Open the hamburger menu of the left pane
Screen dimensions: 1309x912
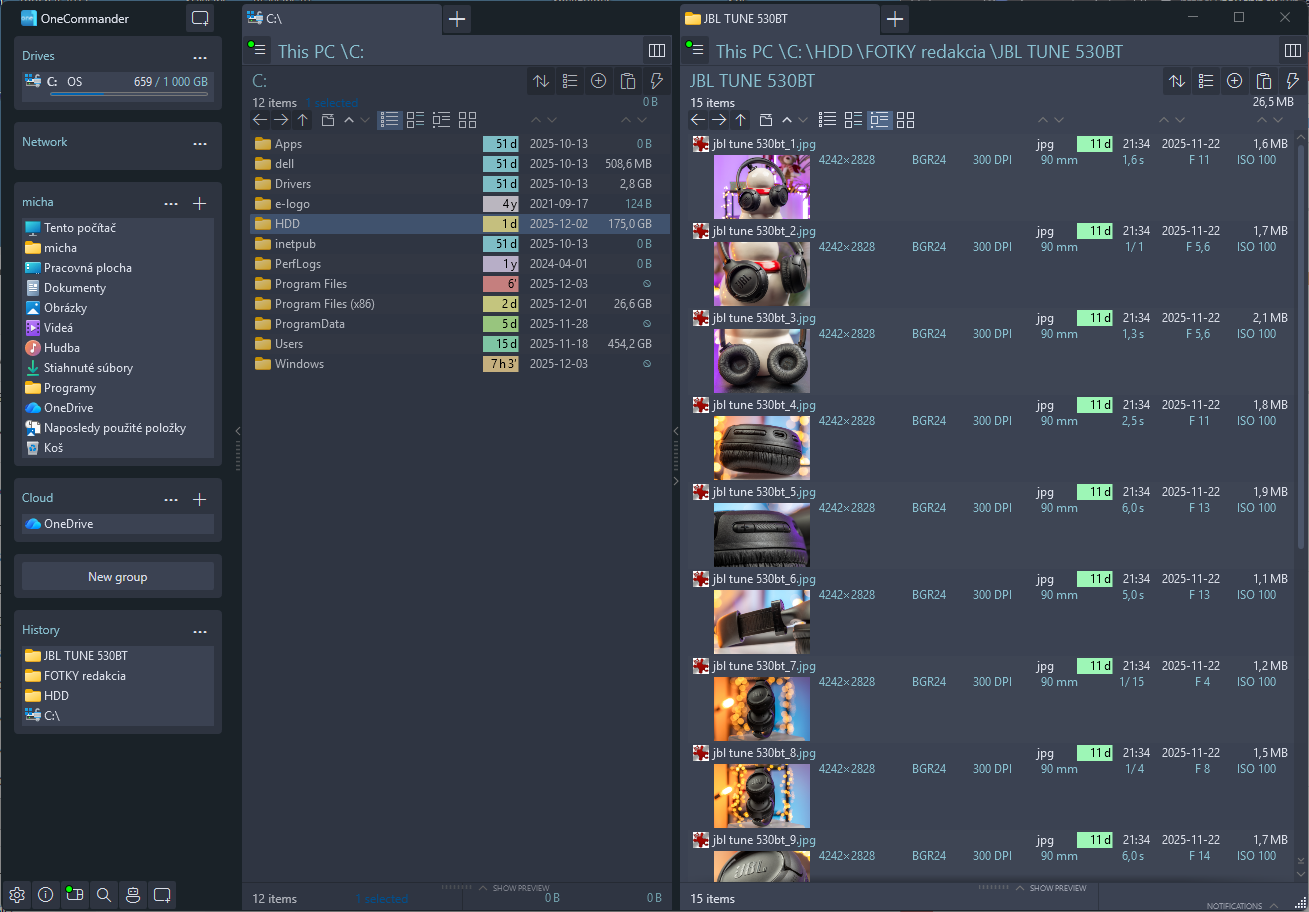tap(258, 50)
